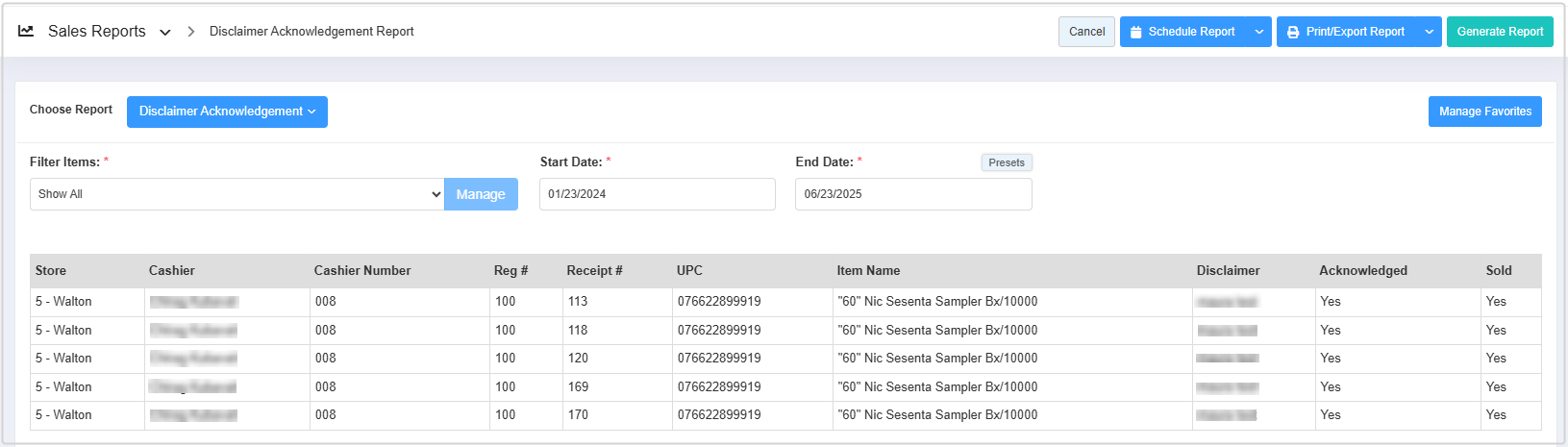Click the calendar icon on Schedule Report
The height and width of the screenshot is (447, 1568).
click(1136, 32)
